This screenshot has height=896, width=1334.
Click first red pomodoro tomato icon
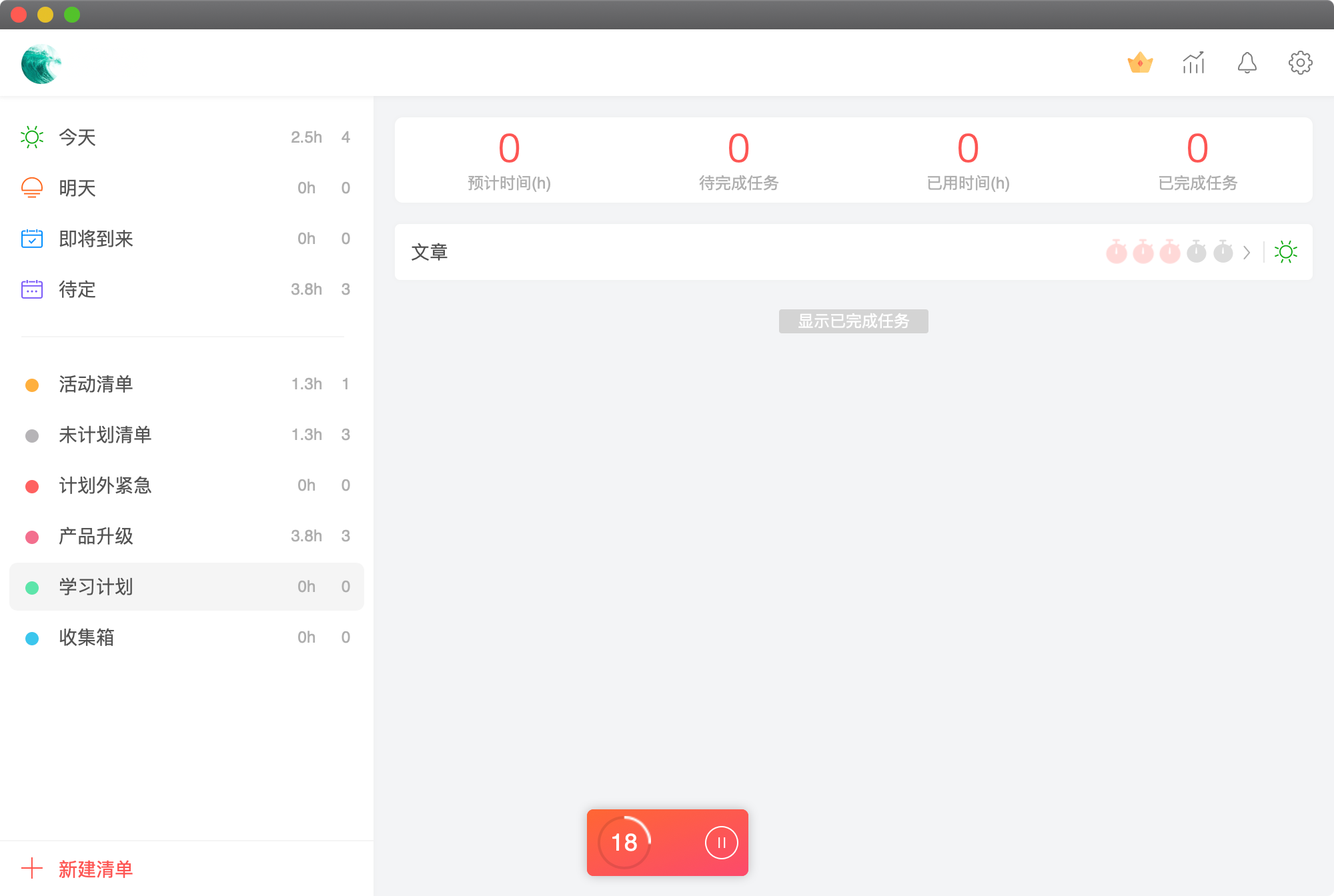[x=1116, y=252]
